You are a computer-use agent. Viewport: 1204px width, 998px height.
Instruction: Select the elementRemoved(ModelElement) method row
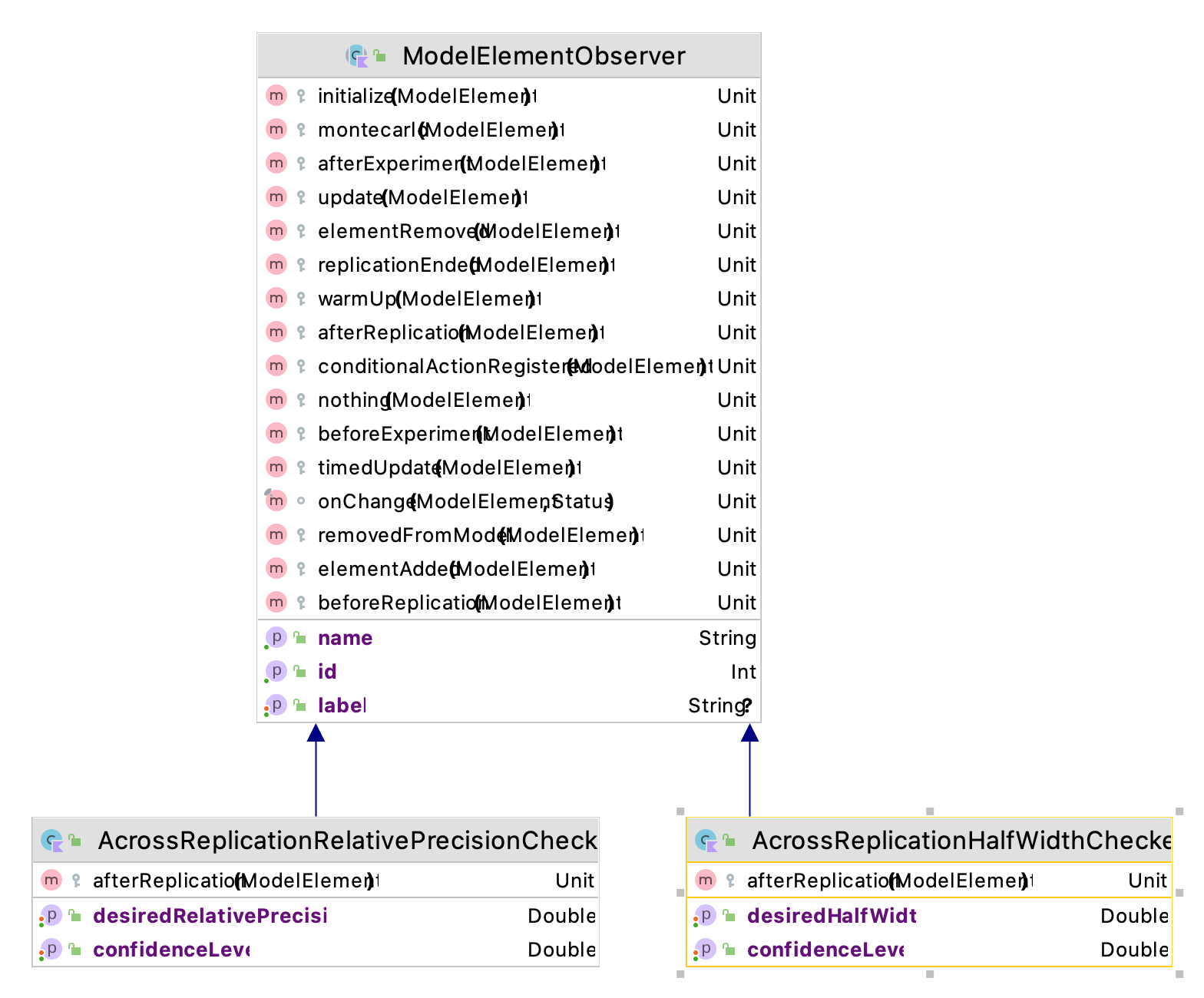click(x=509, y=231)
